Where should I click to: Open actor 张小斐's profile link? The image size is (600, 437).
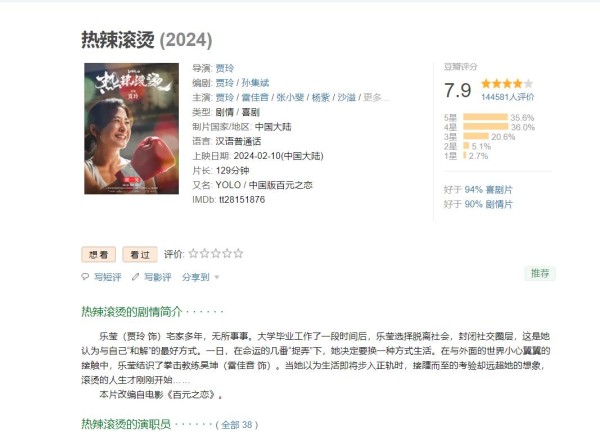point(290,98)
